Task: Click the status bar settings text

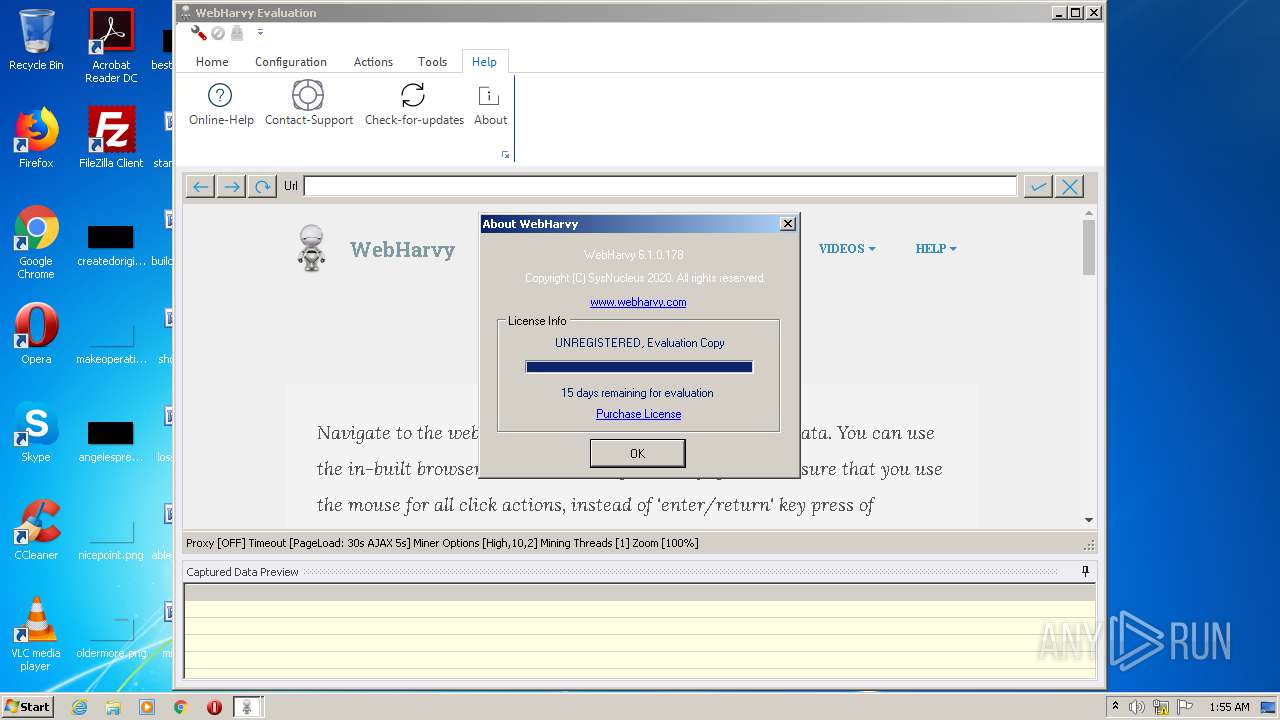Action: [442, 543]
